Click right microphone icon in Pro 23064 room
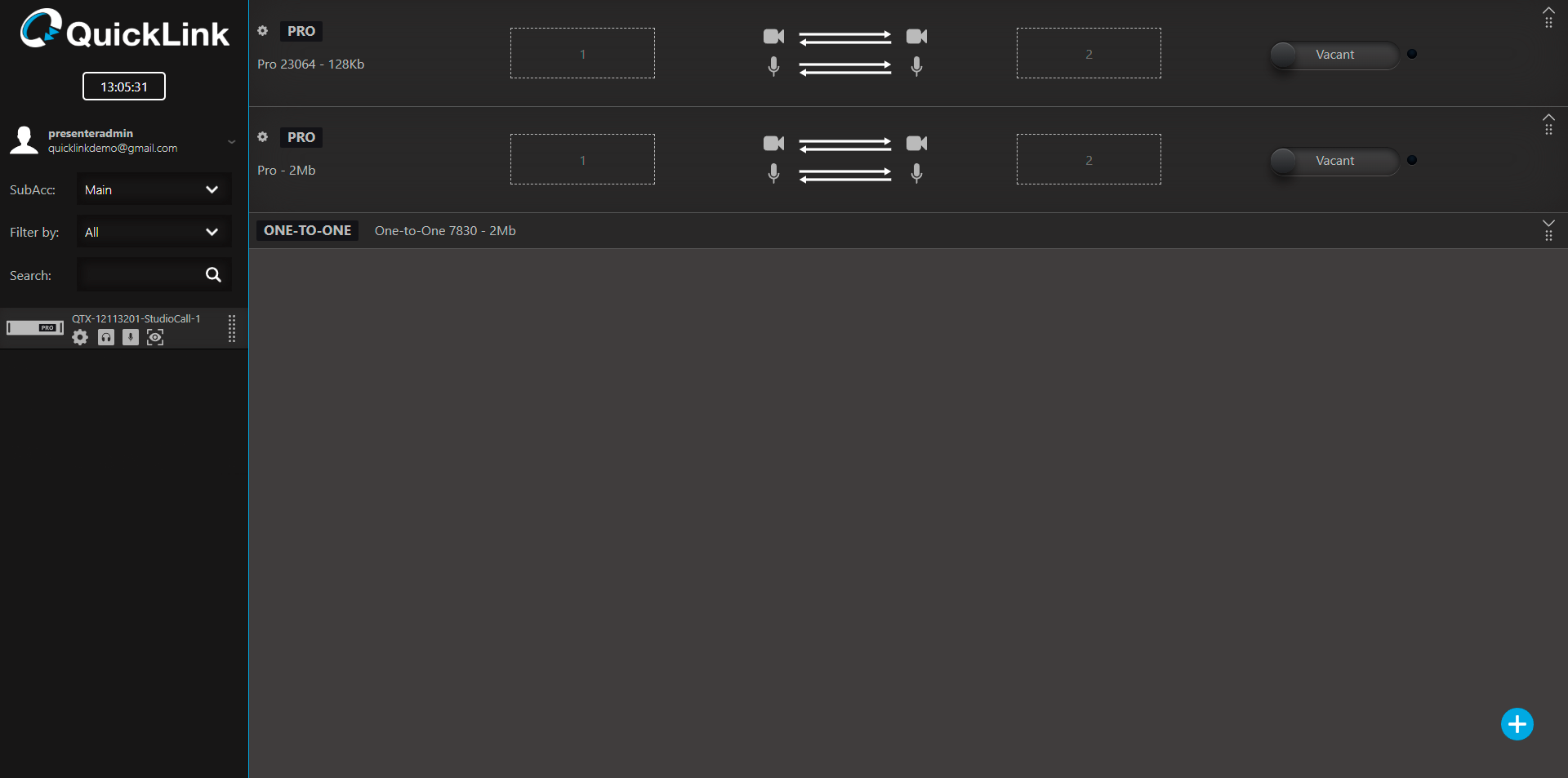Viewport: 1568px width, 778px height. tap(916, 66)
